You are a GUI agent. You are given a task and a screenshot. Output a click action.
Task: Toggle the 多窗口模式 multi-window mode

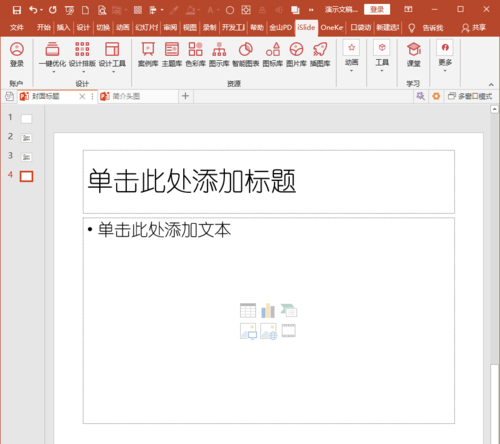(x=470, y=96)
